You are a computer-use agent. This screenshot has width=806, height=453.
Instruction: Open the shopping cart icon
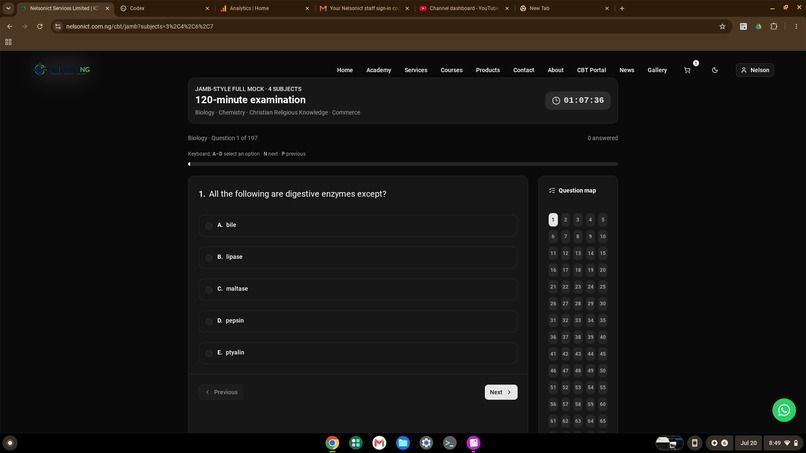(x=687, y=70)
